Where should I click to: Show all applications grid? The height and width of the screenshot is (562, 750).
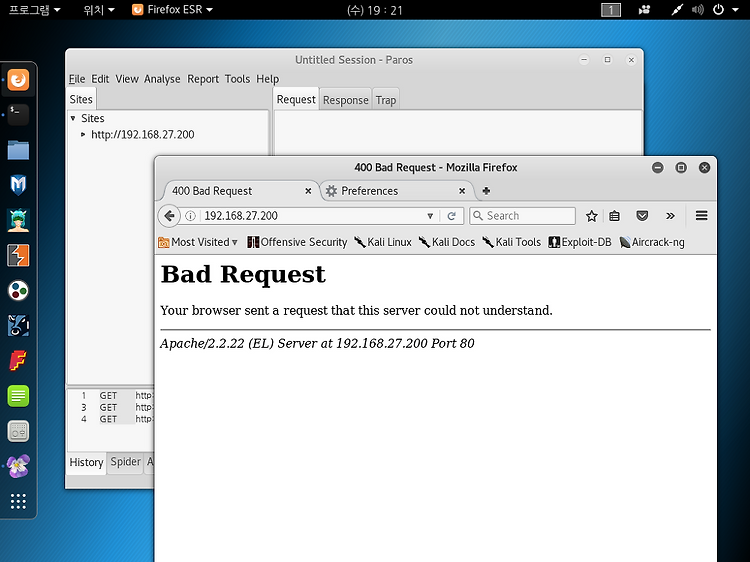[18, 501]
